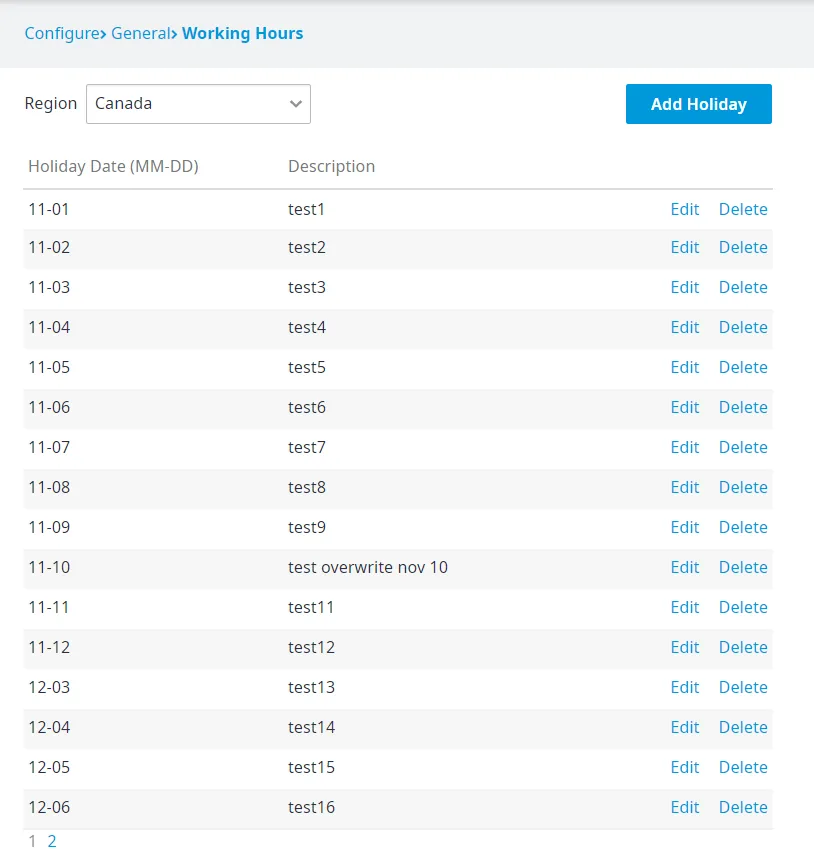Click the Region label text
Viewport: 814px width, 860px height.
click(50, 104)
